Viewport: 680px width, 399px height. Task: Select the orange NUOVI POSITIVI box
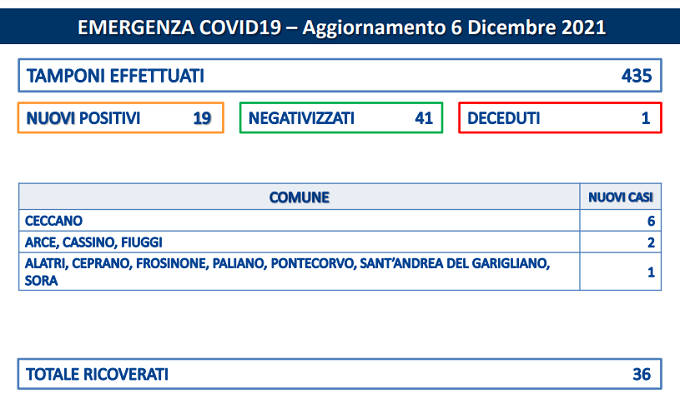[121, 118]
